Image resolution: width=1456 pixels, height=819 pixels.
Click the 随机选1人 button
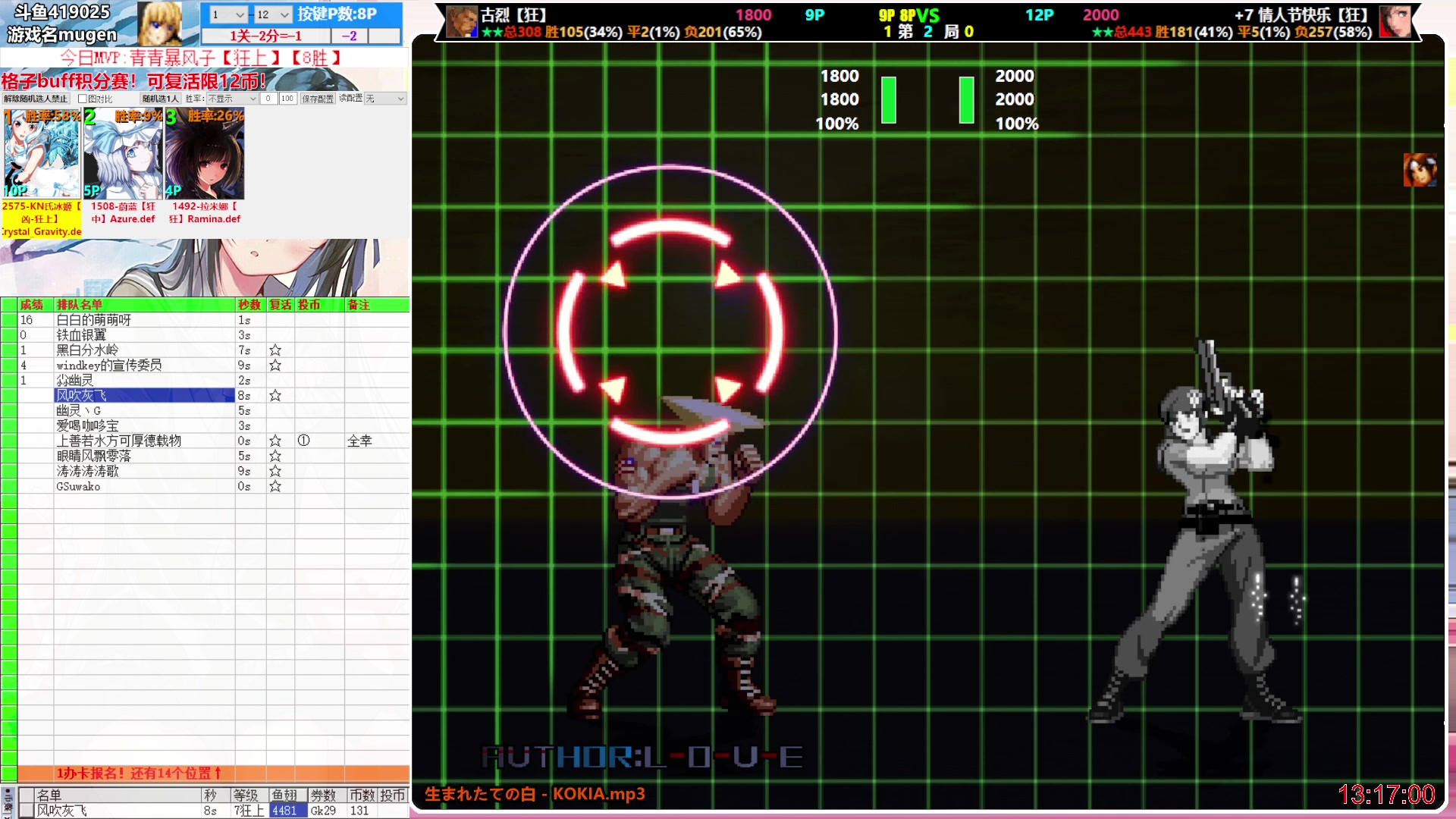pyautogui.click(x=160, y=99)
